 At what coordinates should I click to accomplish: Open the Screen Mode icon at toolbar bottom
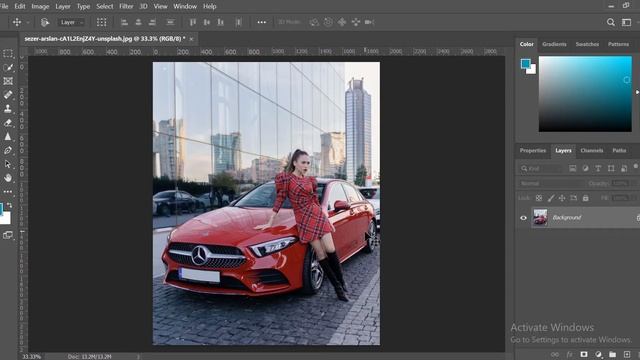pos(8,235)
